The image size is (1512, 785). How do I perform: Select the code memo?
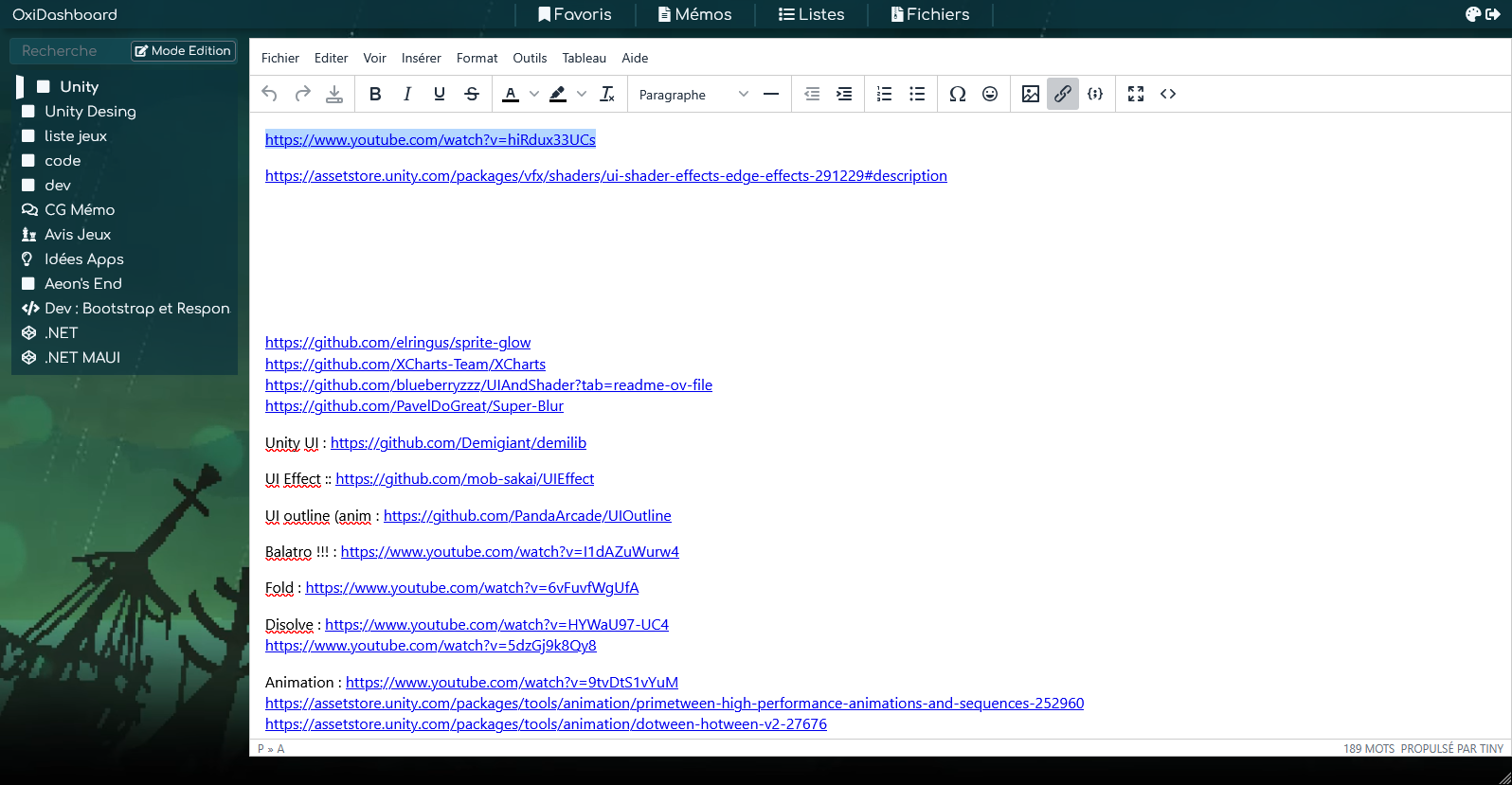coord(63,160)
